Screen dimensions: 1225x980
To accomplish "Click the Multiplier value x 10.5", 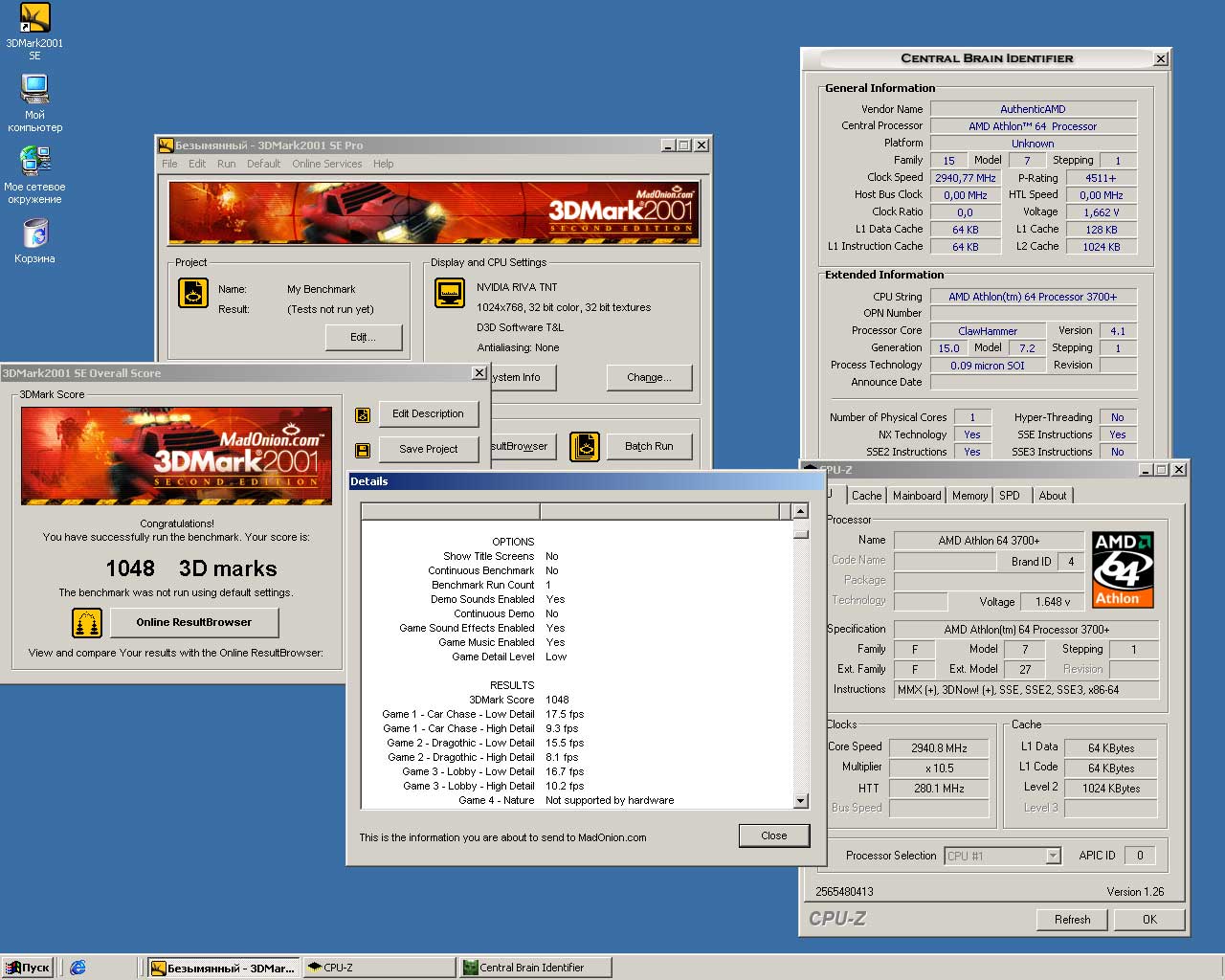I will click(939, 768).
